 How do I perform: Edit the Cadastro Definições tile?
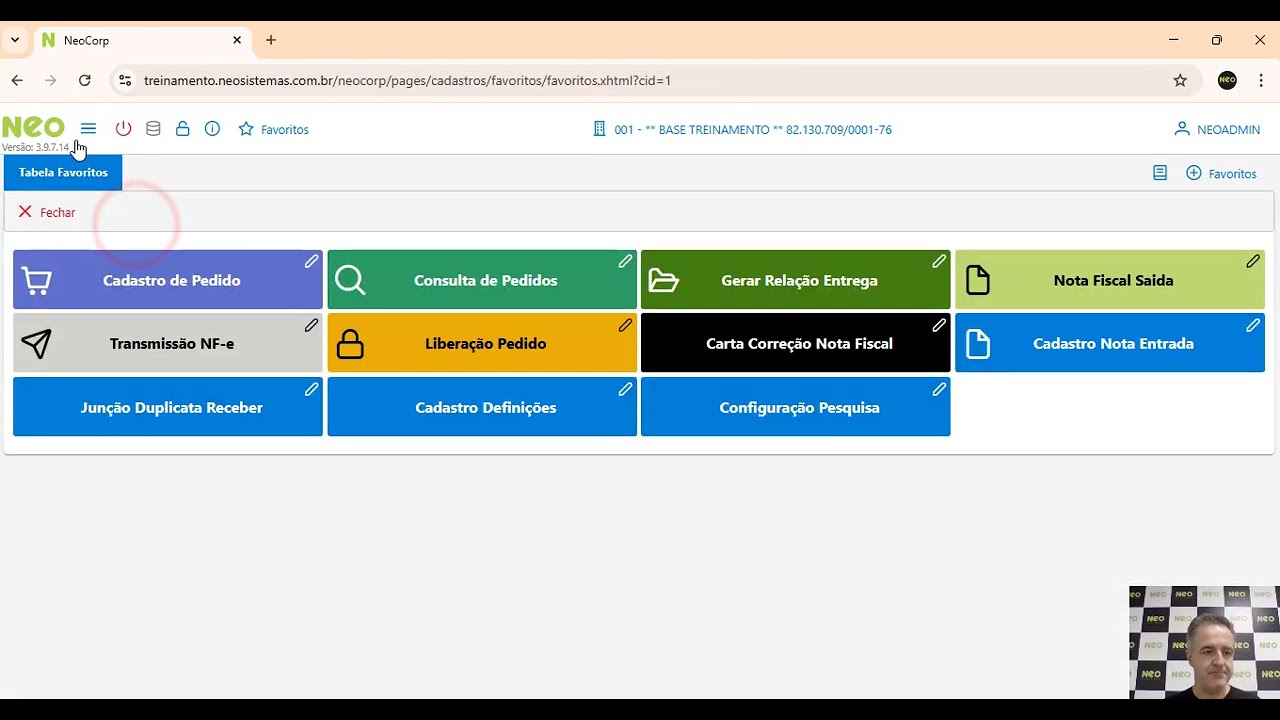click(x=625, y=389)
